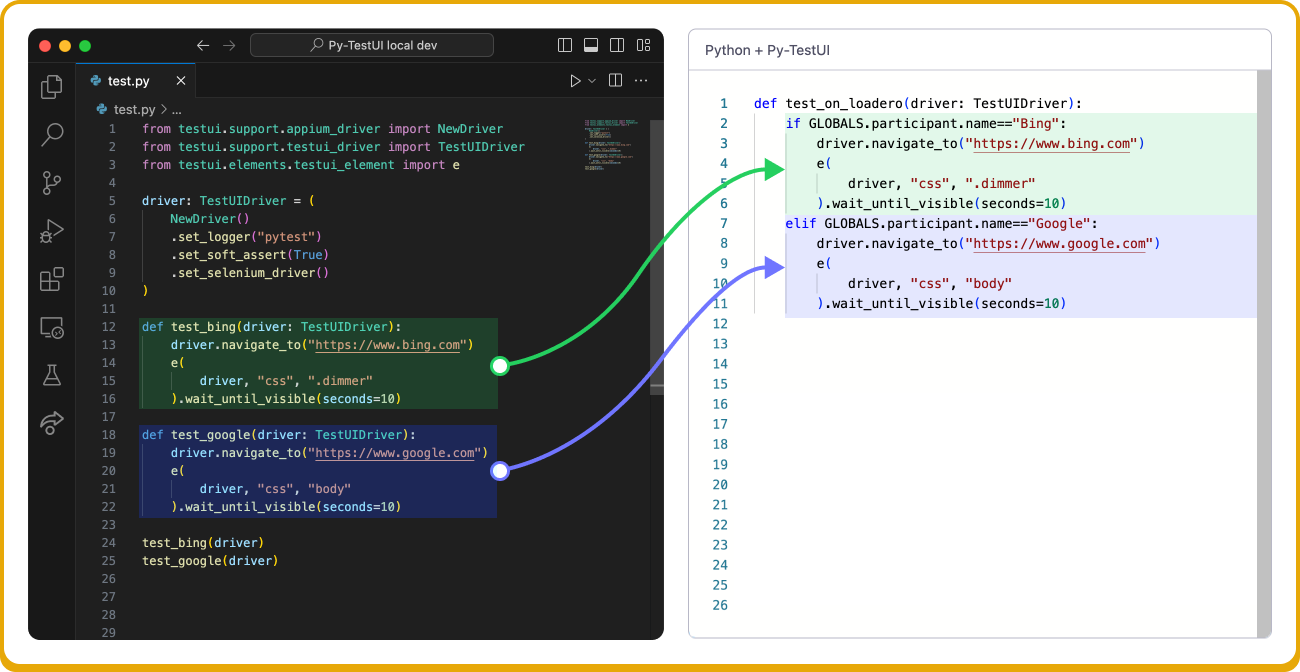Toggle the secondary sidebar layout button
Screen dimensions: 1300x672
point(617,45)
